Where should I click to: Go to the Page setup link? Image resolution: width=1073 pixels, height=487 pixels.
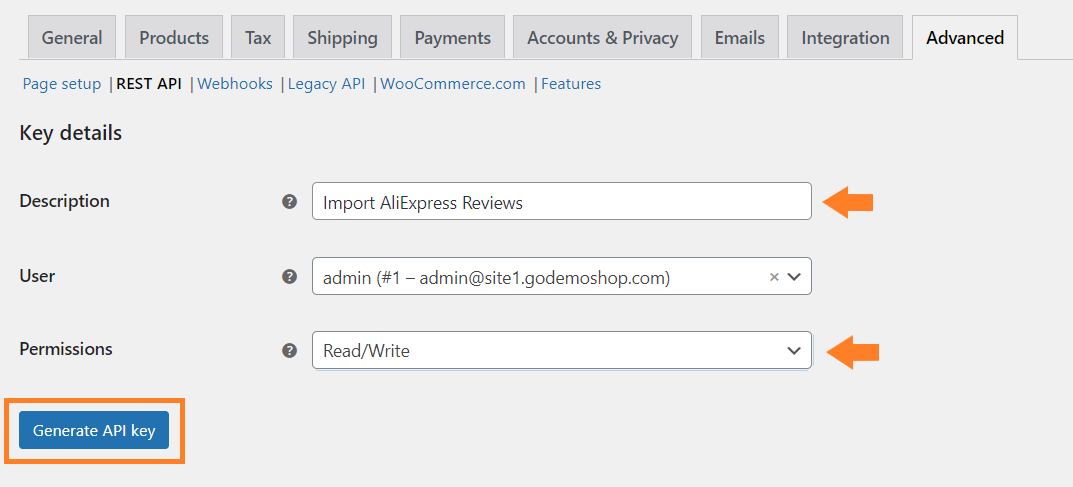click(x=62, y=84)
